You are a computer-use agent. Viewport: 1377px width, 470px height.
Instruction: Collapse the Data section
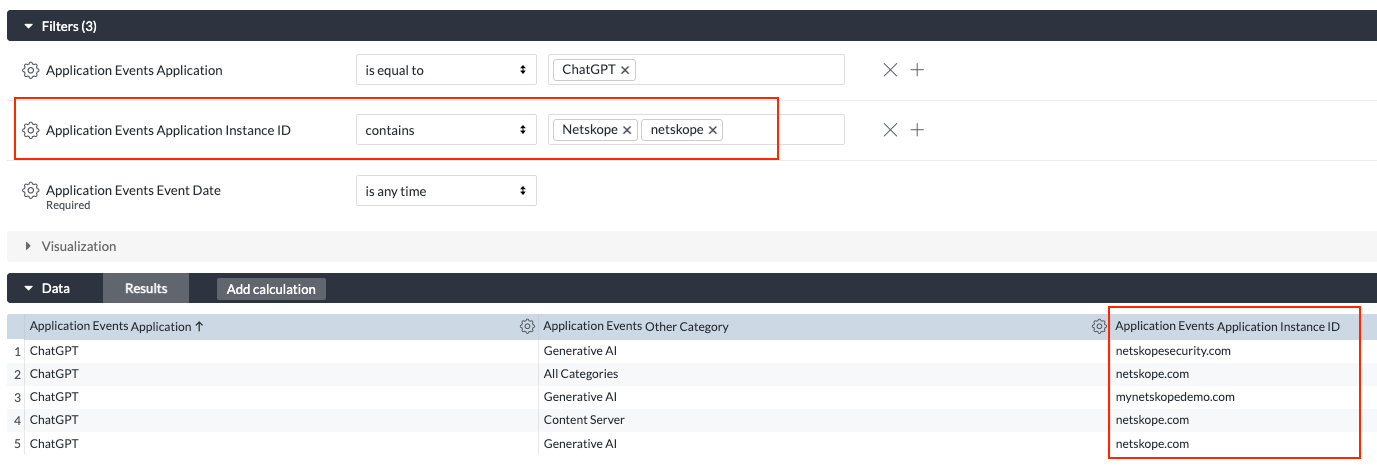point(29,288)
